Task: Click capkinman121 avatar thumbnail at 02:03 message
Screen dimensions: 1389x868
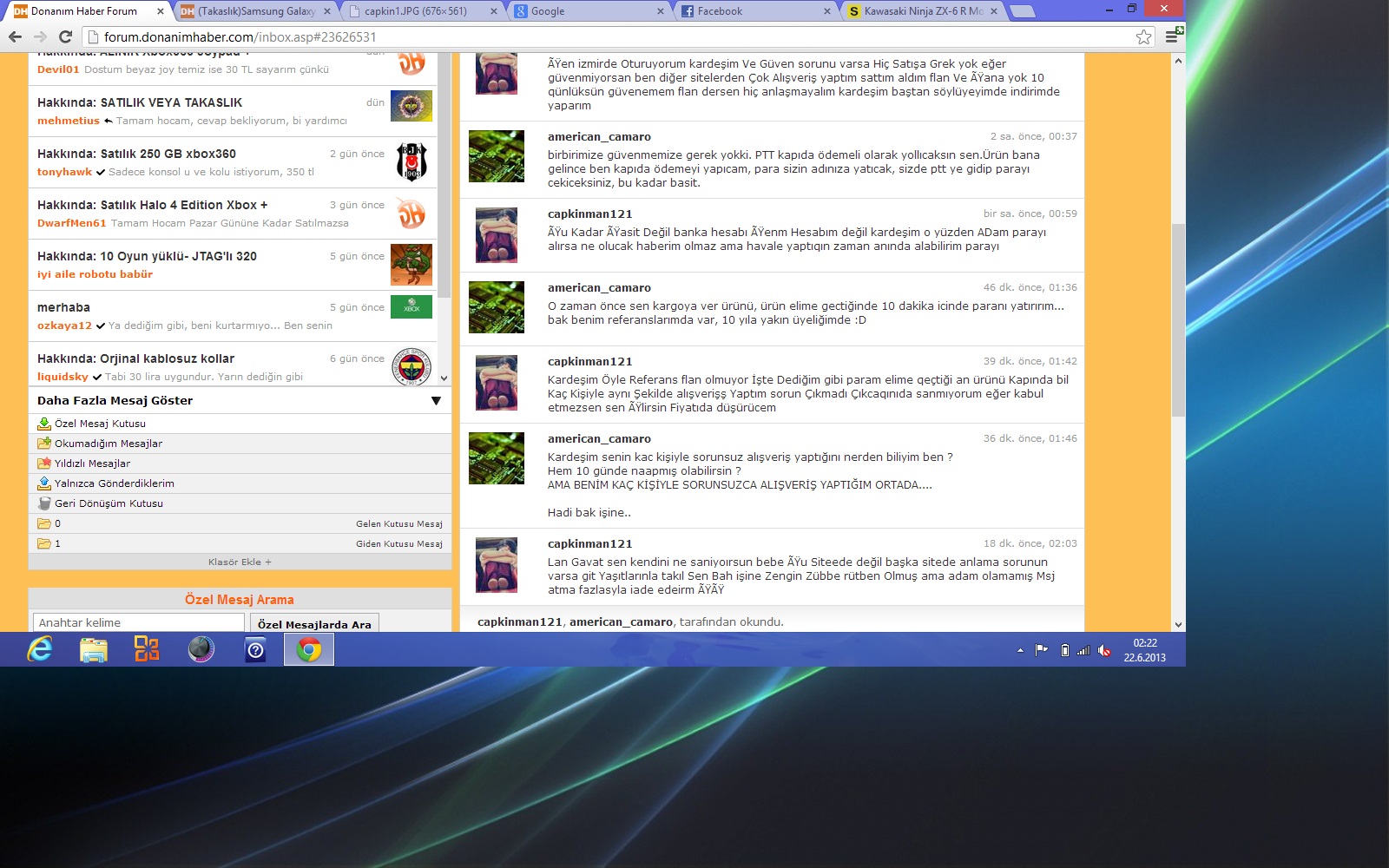Action: coord(497,565)
